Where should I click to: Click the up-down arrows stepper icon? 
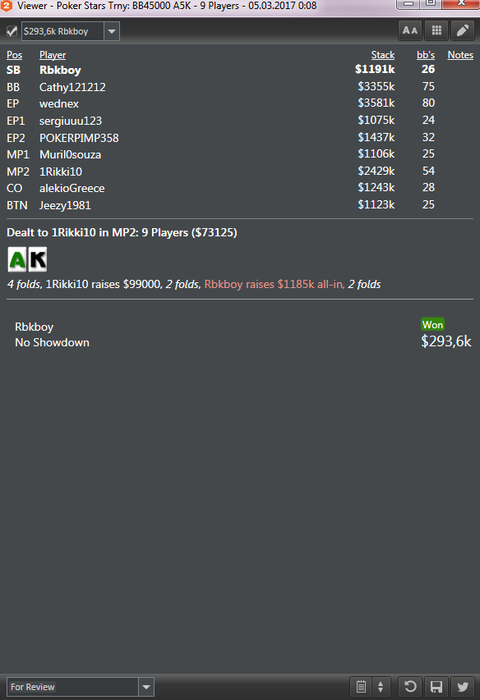coord(380,687)
